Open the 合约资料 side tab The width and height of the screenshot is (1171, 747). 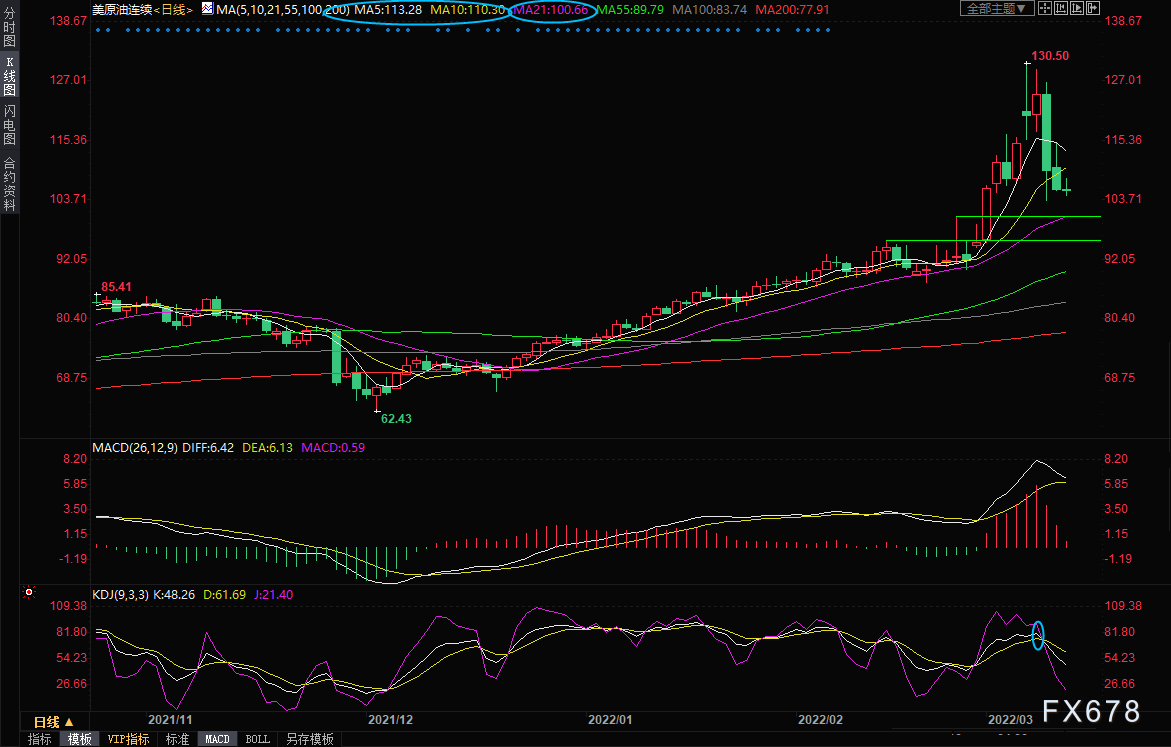(x=10, y=184)
